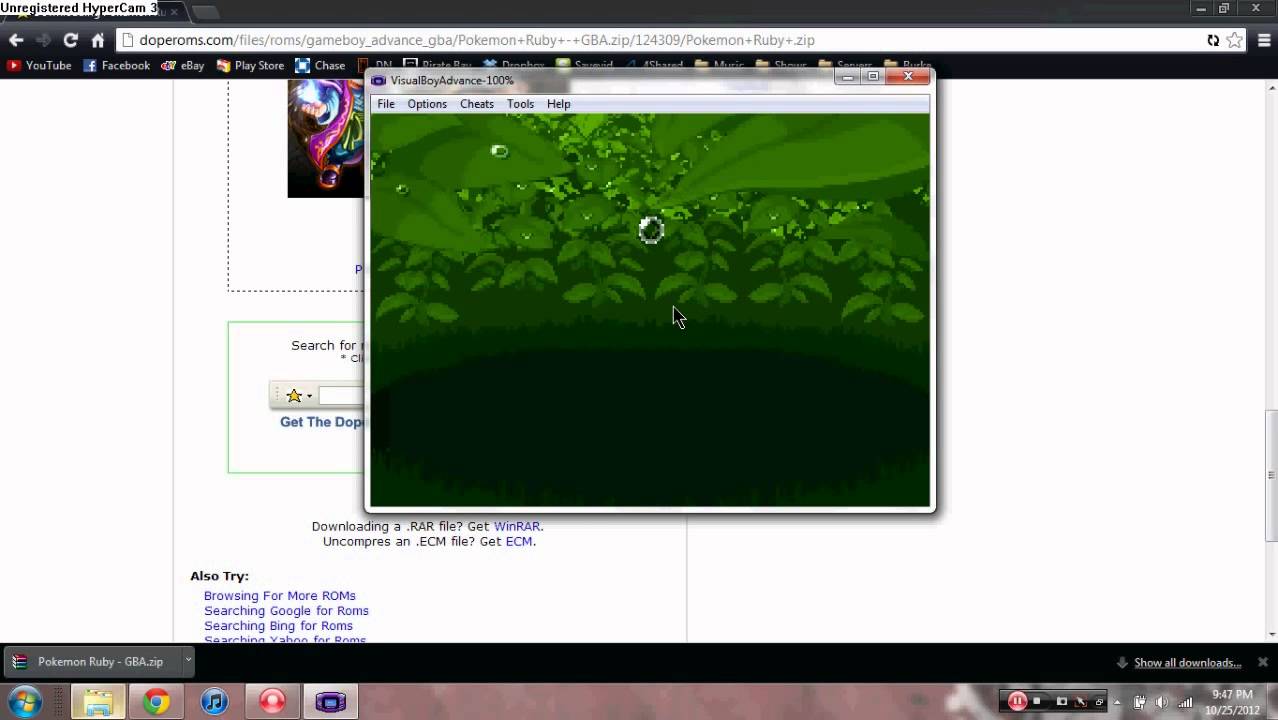Pause the HyperCam recording
1278x720 pixels.
coord(1017,701)
